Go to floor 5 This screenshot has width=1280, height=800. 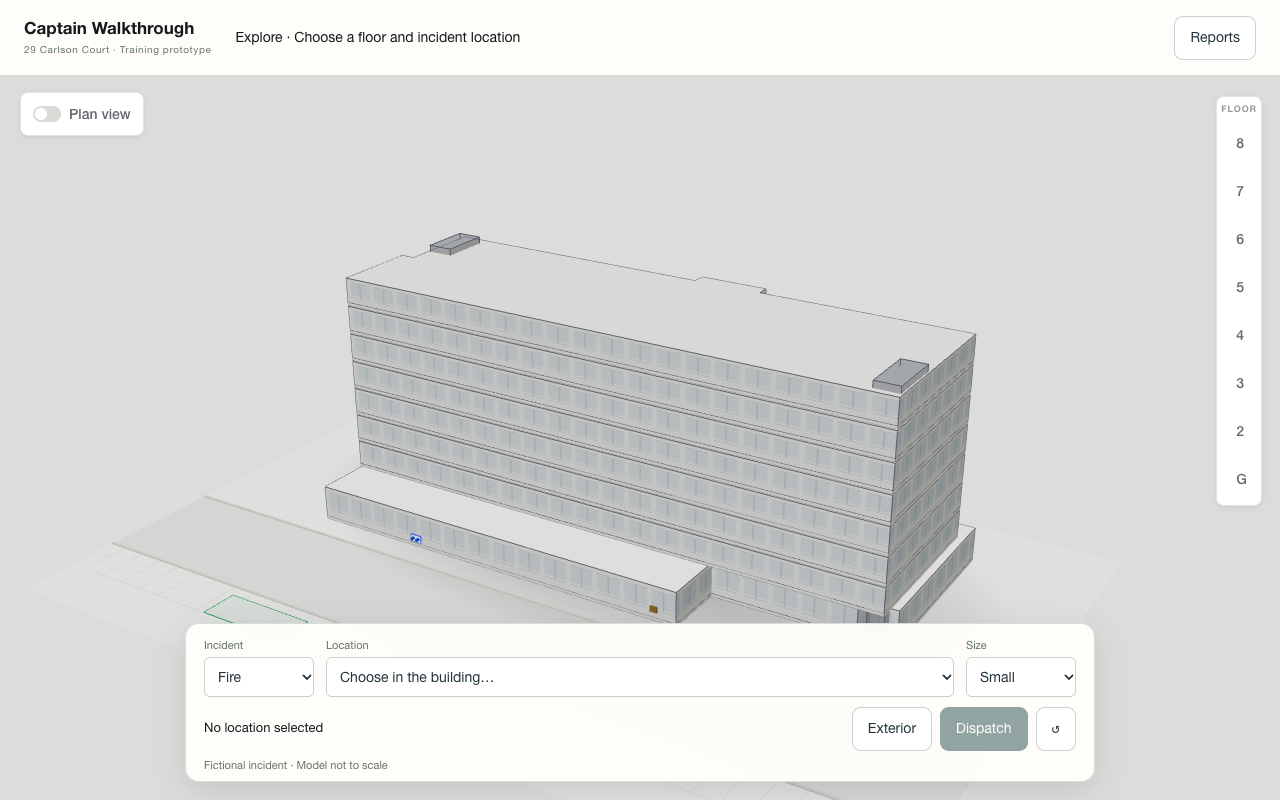(1240, 287)
